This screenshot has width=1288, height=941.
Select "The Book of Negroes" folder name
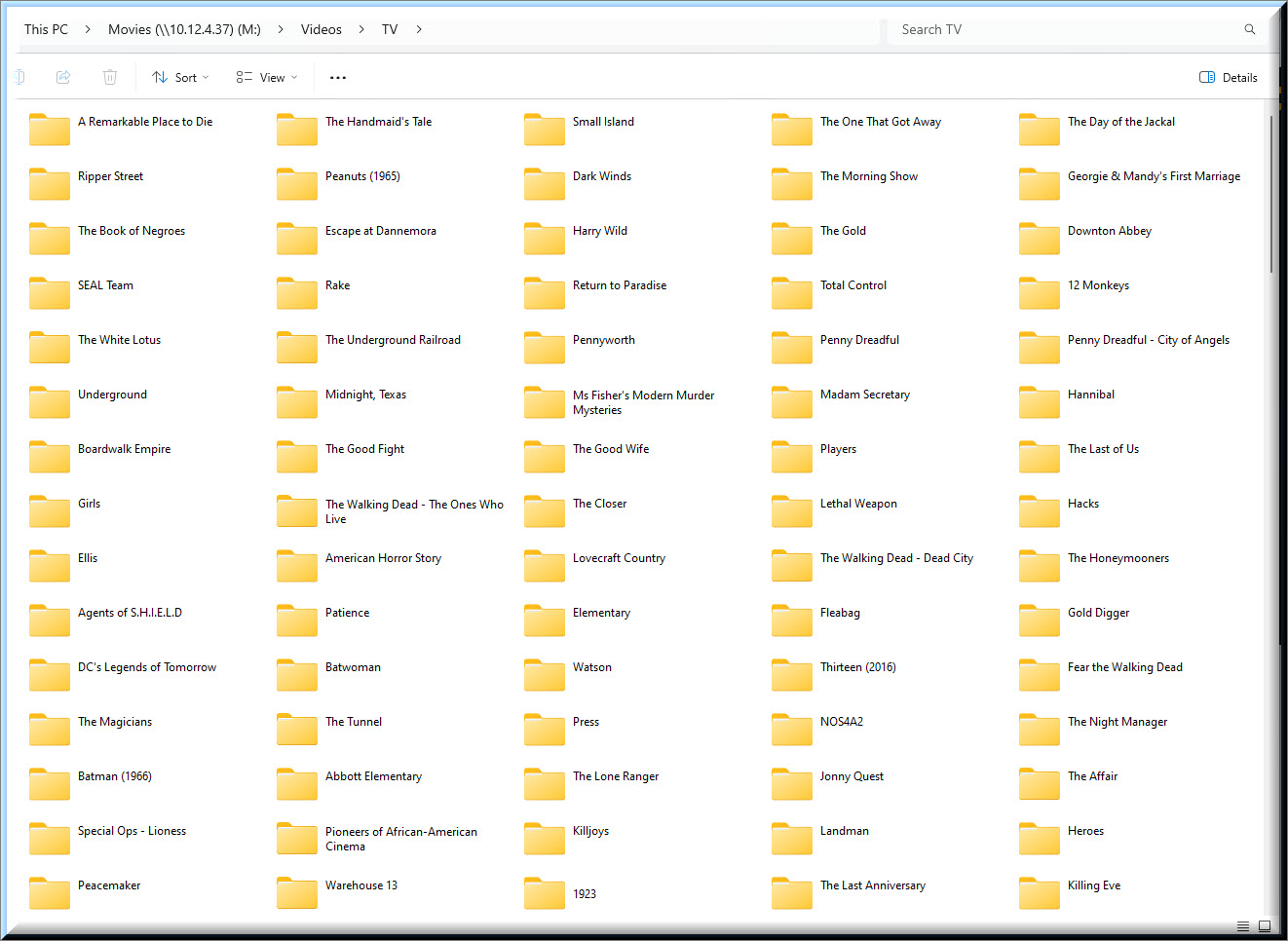[132, 231]
